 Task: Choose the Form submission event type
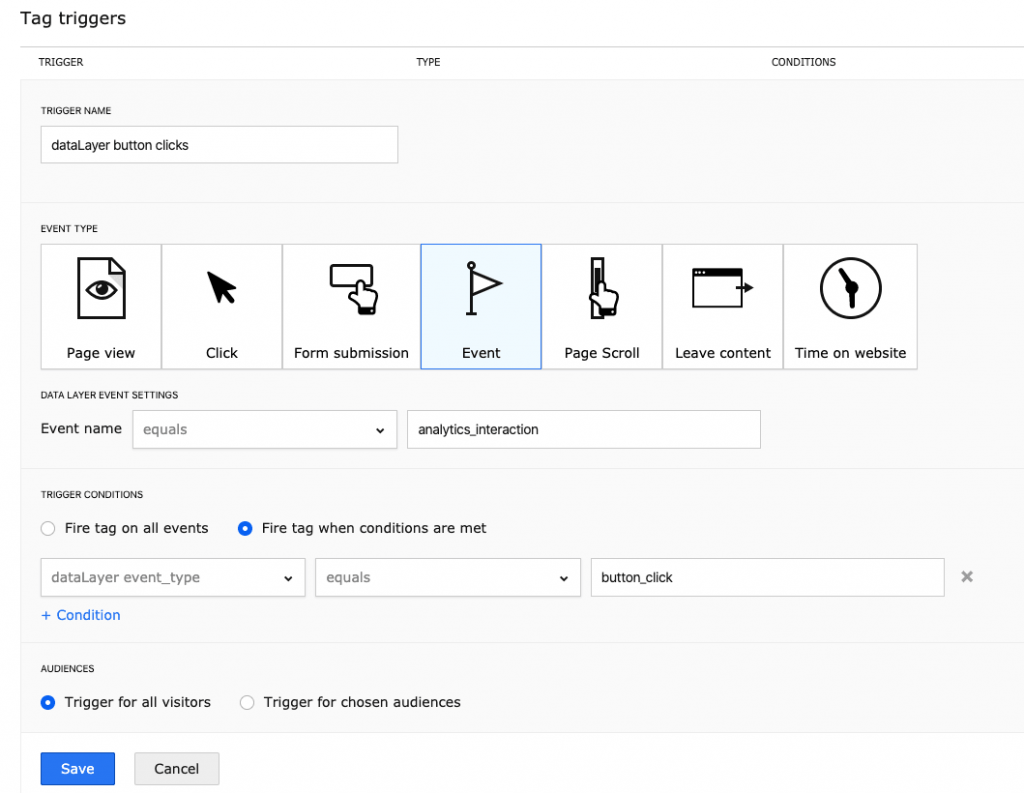(351, 305)
